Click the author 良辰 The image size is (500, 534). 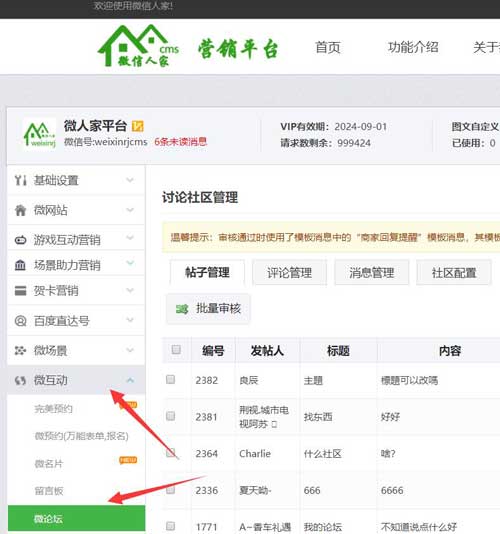click(x=249, y=380)
